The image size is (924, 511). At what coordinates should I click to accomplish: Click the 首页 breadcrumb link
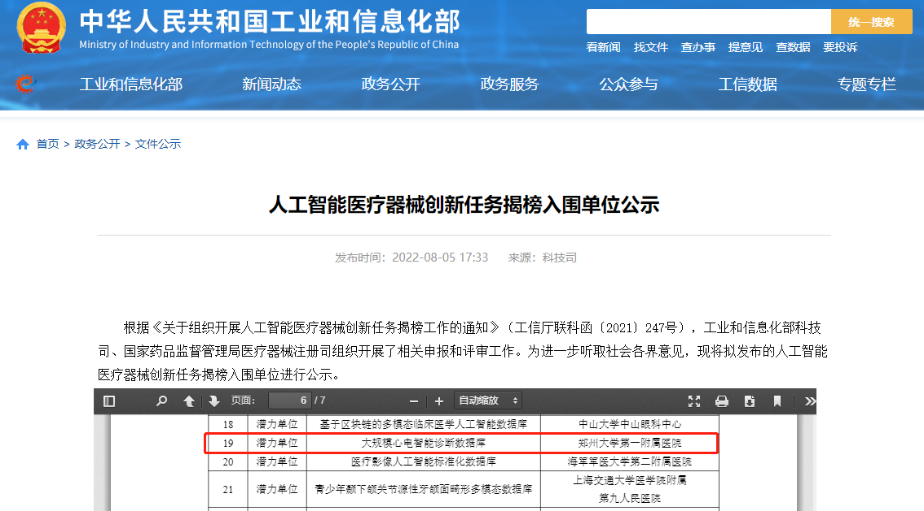click(47, 144)
